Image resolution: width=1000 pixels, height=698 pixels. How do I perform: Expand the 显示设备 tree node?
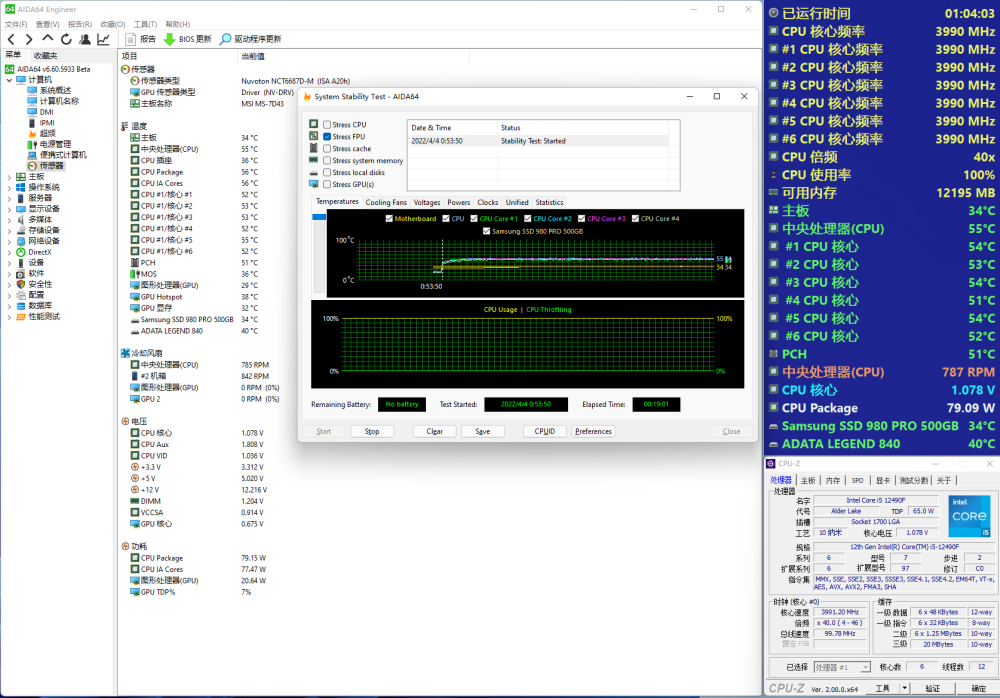pyautogui.click(x=10, y=209)
